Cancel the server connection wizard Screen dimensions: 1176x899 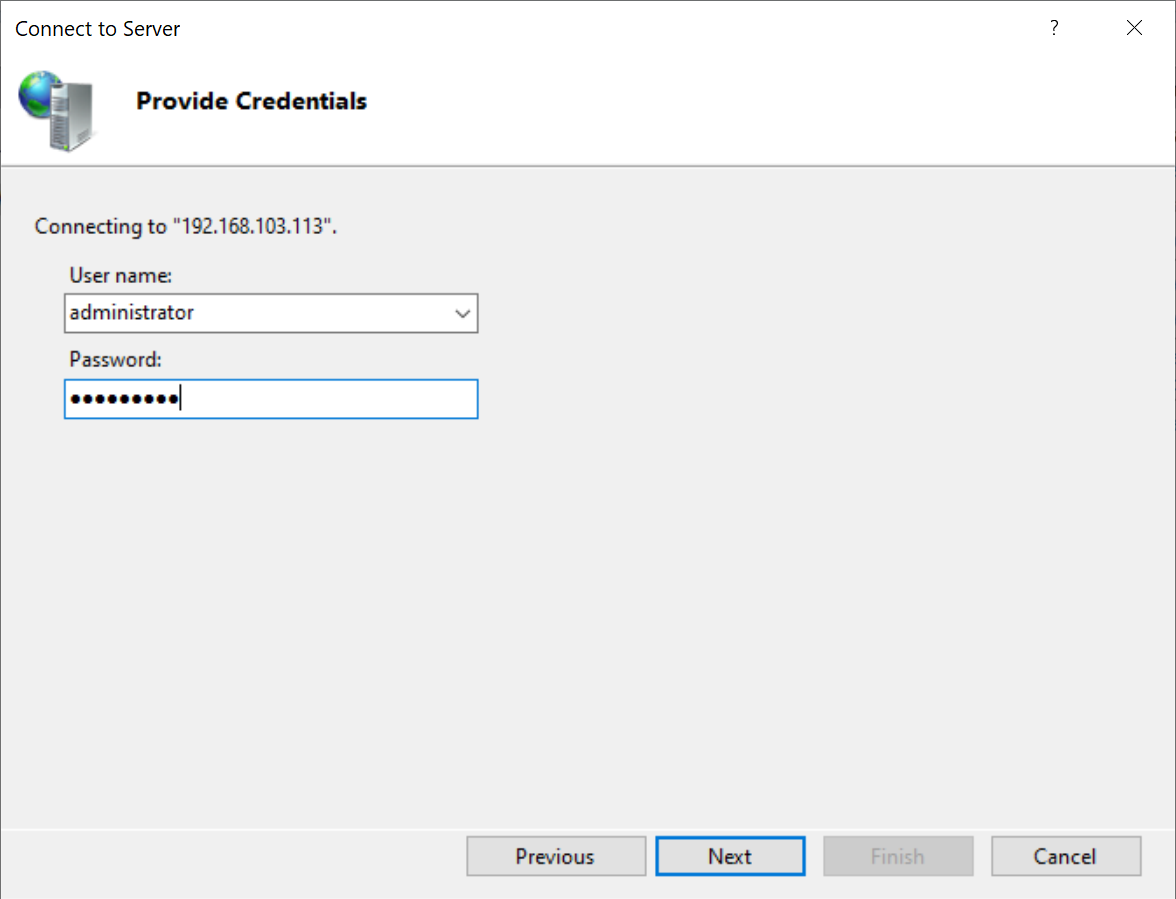point(1065,857)
